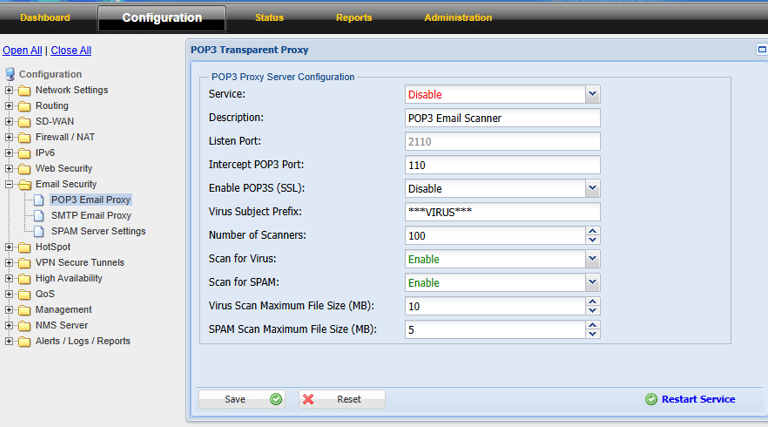Image resolution: width=768 pixels, height=427 pixels.
Task: Expand the HotSpot plus box
Action: click(9, 247)
